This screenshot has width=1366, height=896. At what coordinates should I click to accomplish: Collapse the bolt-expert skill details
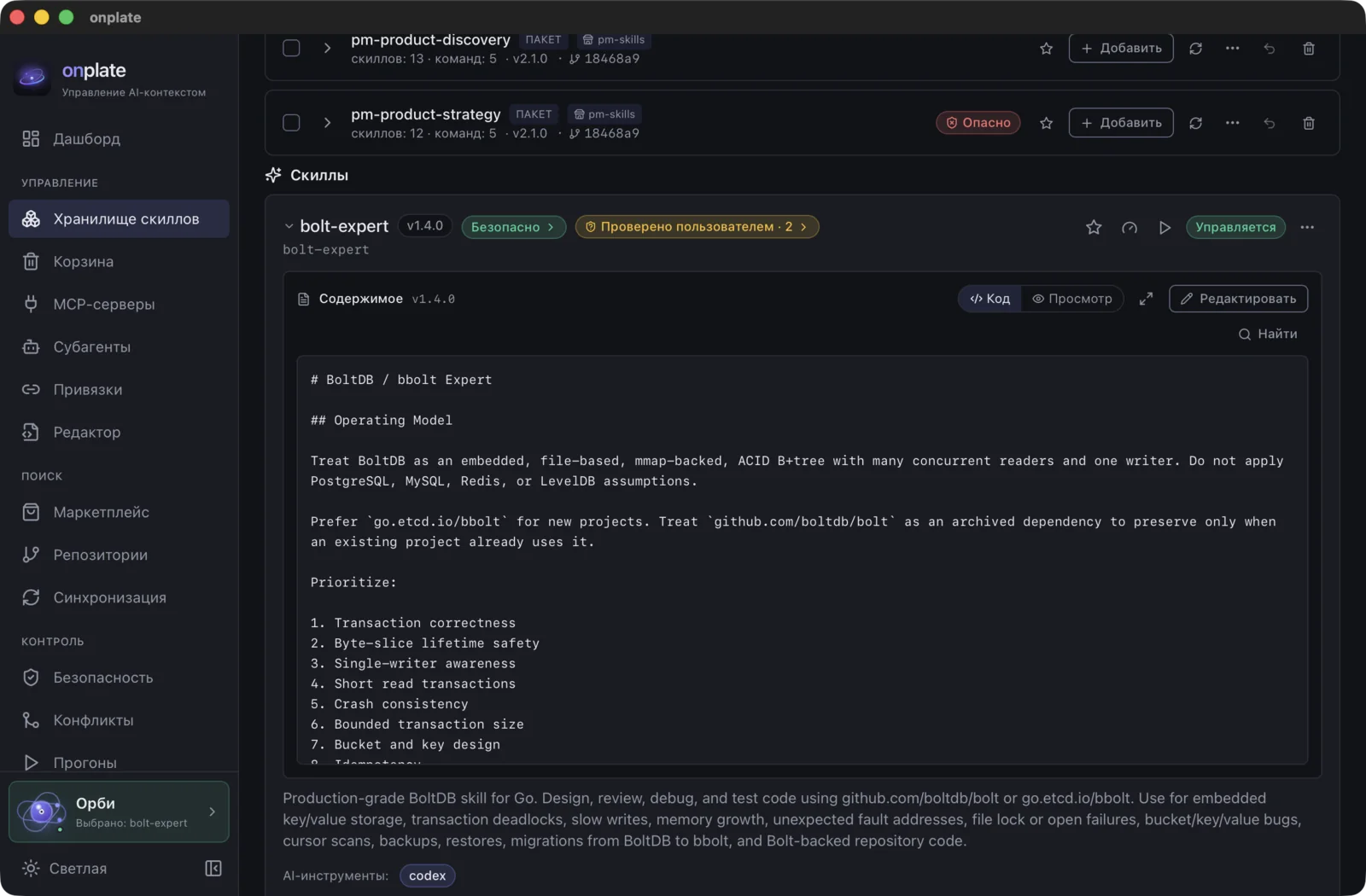tap(289, 226)
